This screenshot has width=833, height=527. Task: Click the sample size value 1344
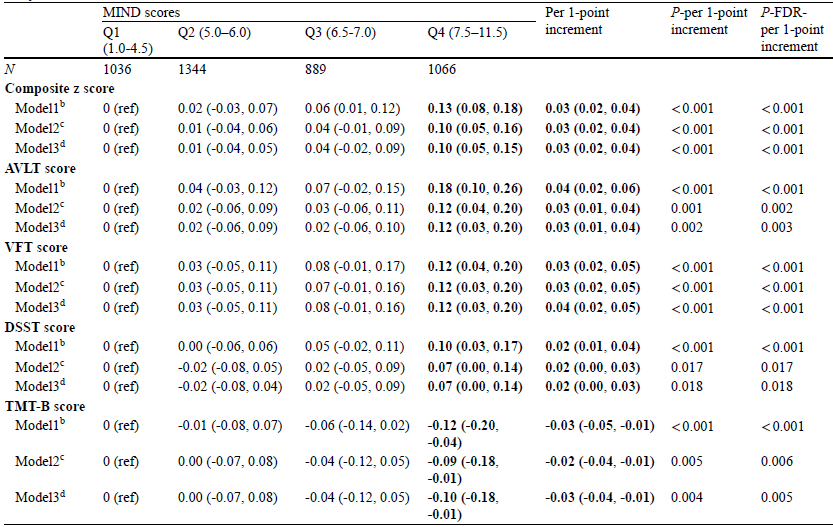click(194, 69)
